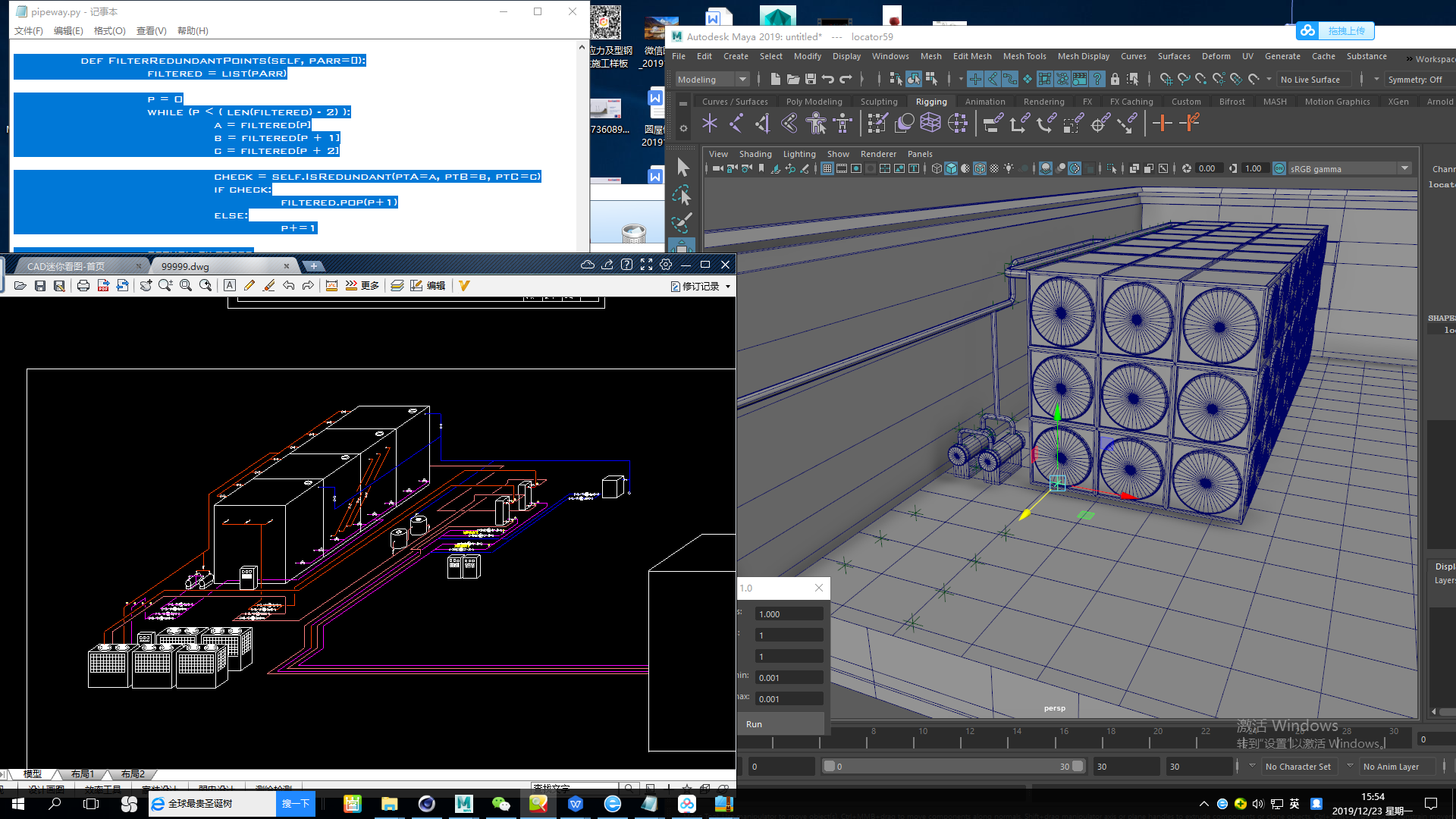Click the new tab plus button in CAD viewer
Screen dimensions: 1456x819
click(313, 266)
